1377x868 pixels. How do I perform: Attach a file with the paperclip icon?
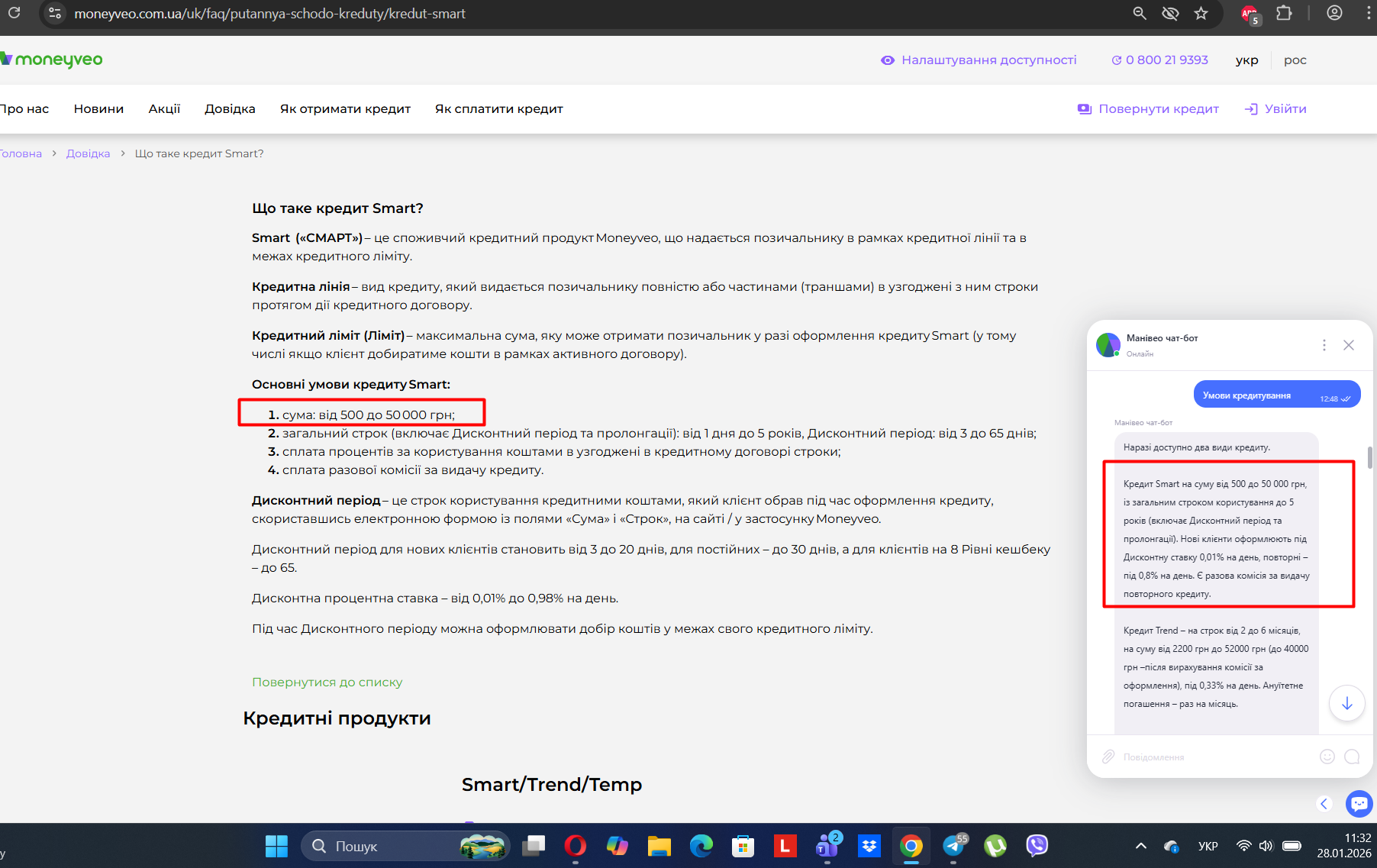tap(1108, 757)
